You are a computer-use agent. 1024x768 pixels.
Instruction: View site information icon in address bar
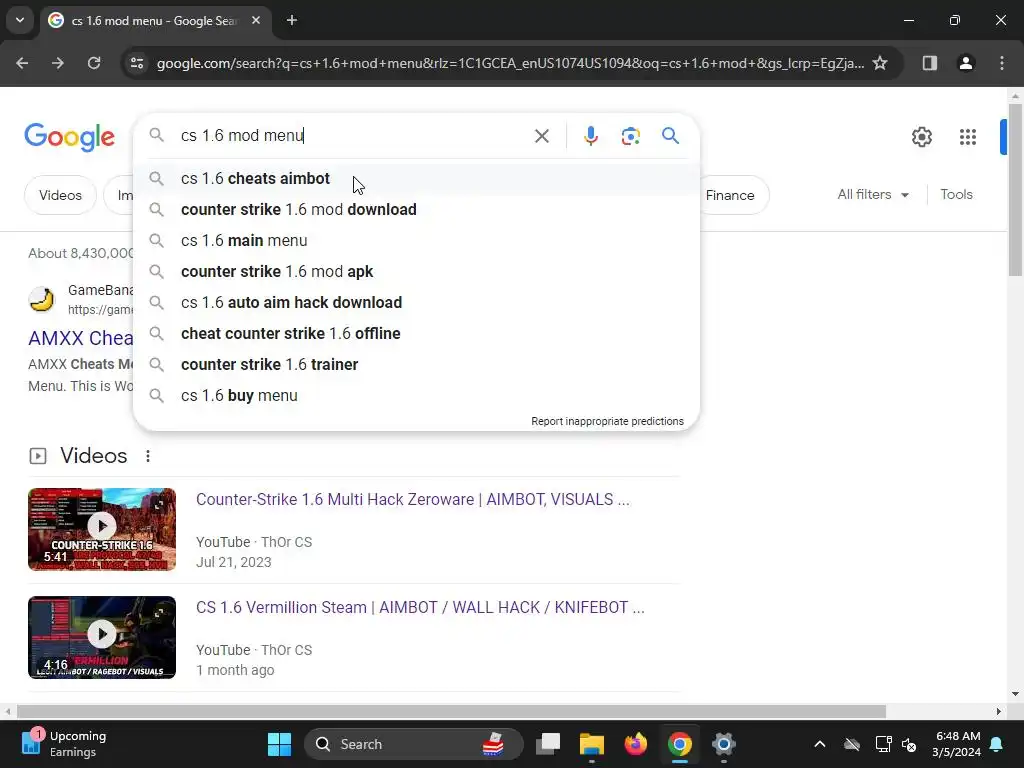(137, 63)
